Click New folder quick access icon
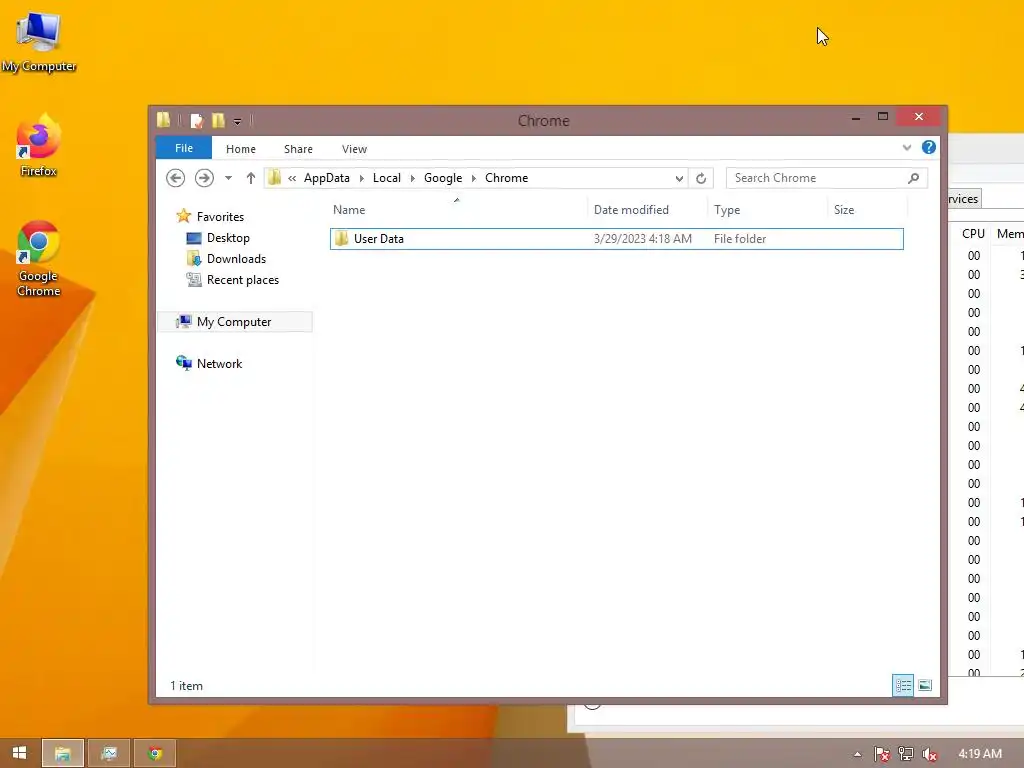 (218, 120)
